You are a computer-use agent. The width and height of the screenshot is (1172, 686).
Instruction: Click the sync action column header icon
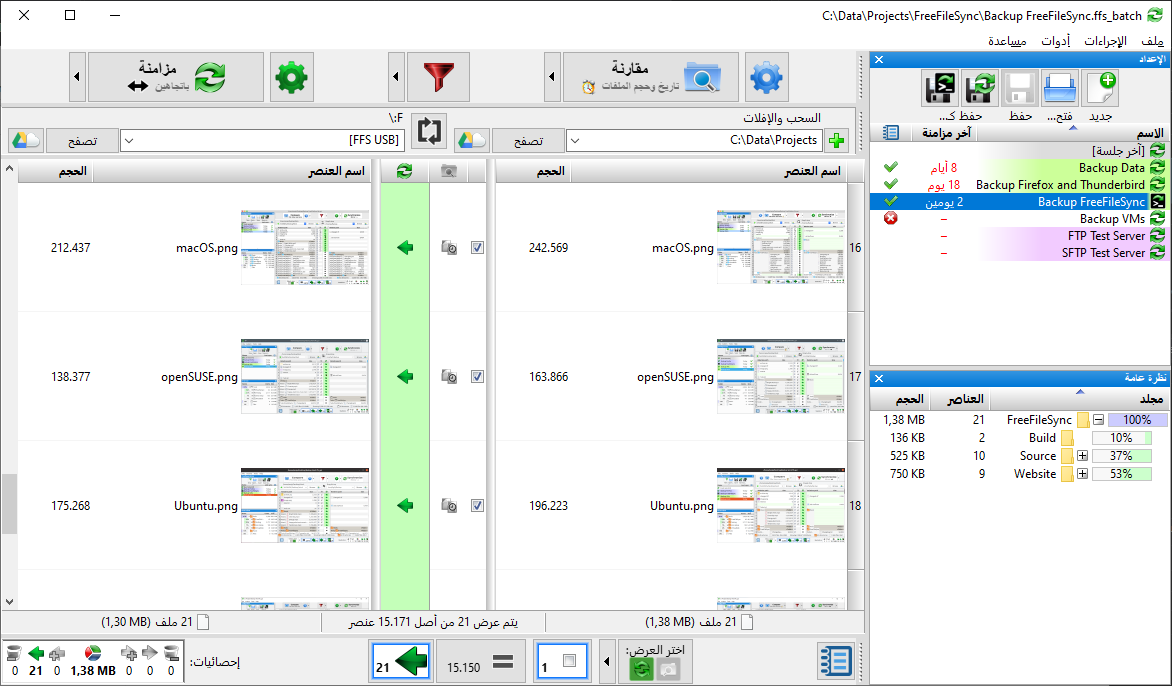pos(404,171)
